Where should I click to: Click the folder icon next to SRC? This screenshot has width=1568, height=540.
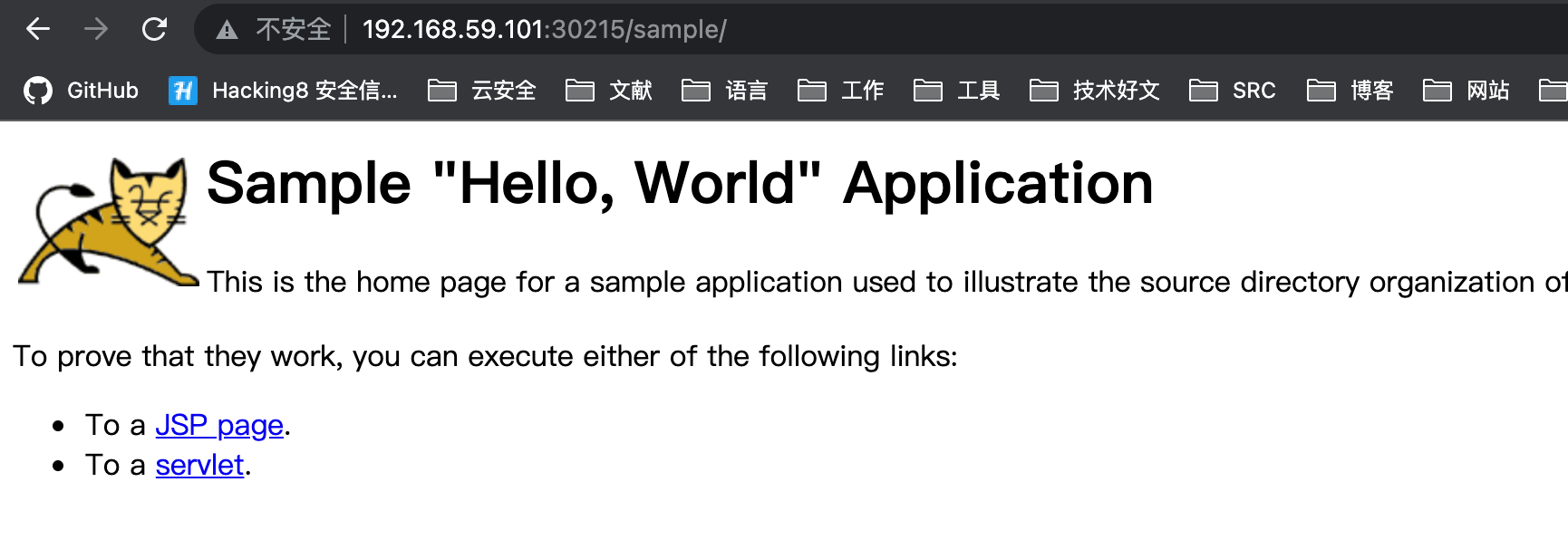coord(1204,91)
